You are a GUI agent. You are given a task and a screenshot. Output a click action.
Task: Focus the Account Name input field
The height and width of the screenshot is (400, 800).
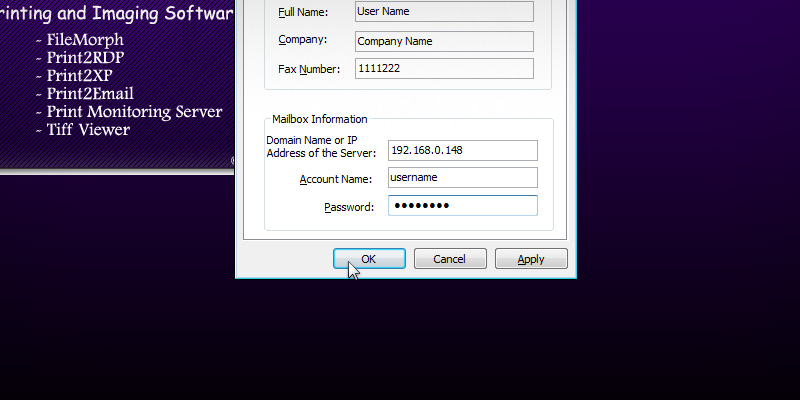tap(463, 178)
